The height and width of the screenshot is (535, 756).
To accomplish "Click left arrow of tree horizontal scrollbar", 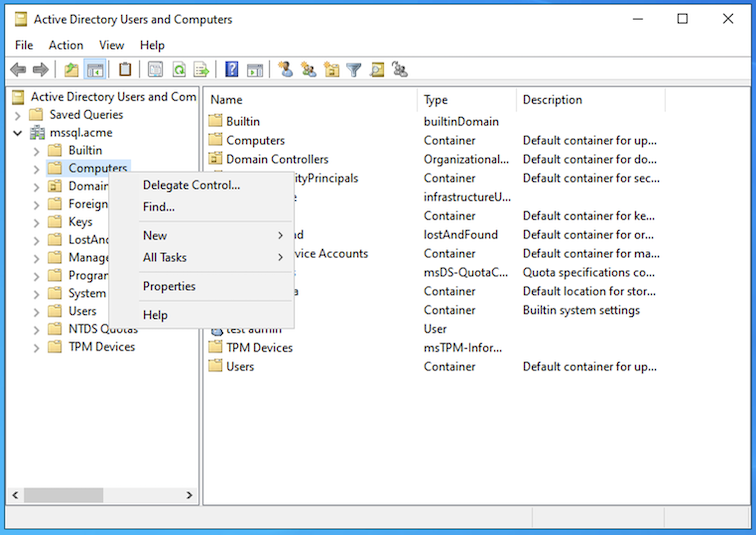I will (15, 495).
